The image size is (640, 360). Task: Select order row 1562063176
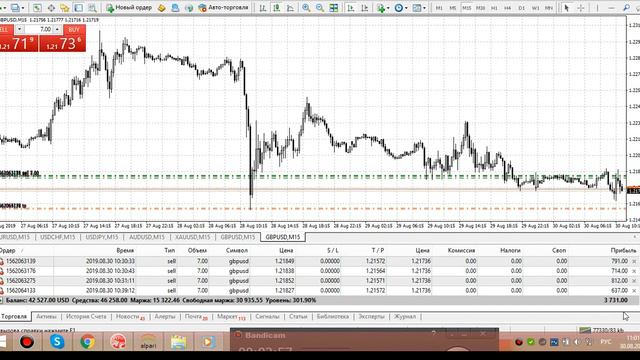pyautogui.click(x=318, y=271)
